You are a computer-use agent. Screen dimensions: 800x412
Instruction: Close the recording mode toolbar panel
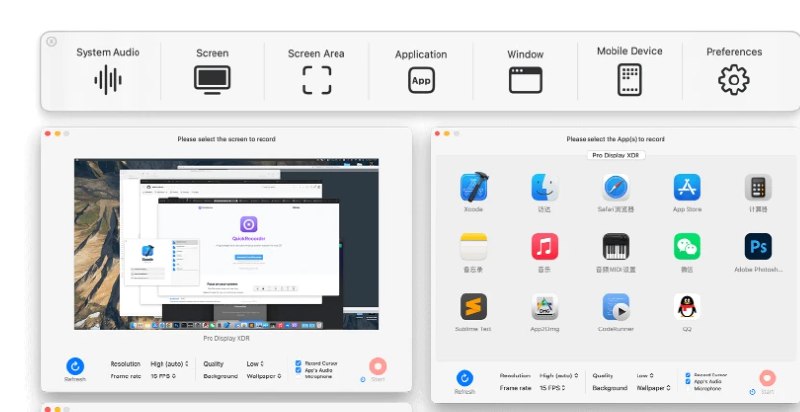tap(52, 42)
